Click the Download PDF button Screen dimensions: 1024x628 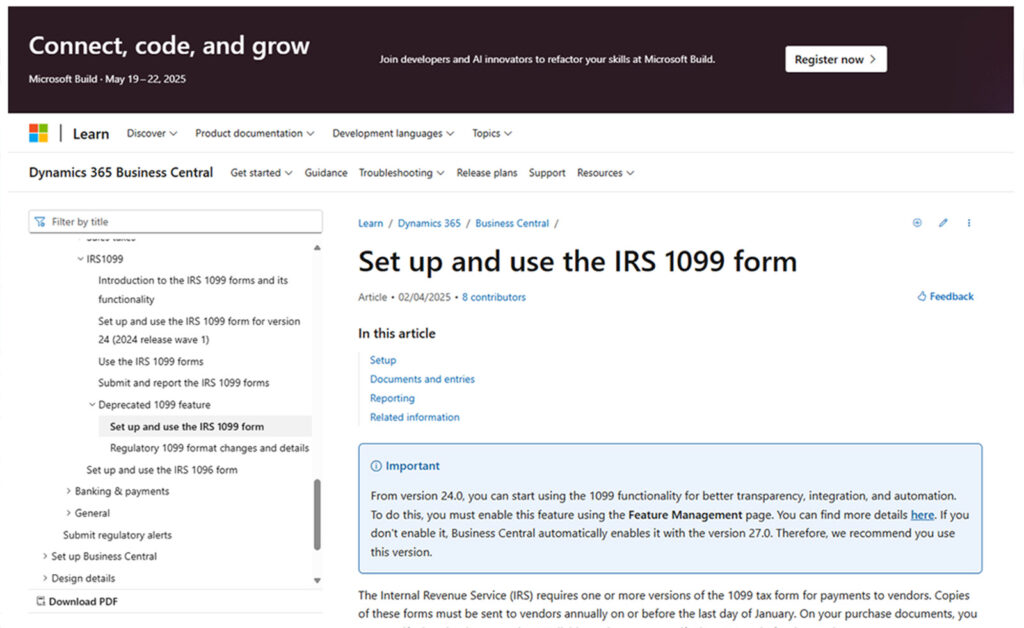(x=77, y=601)
